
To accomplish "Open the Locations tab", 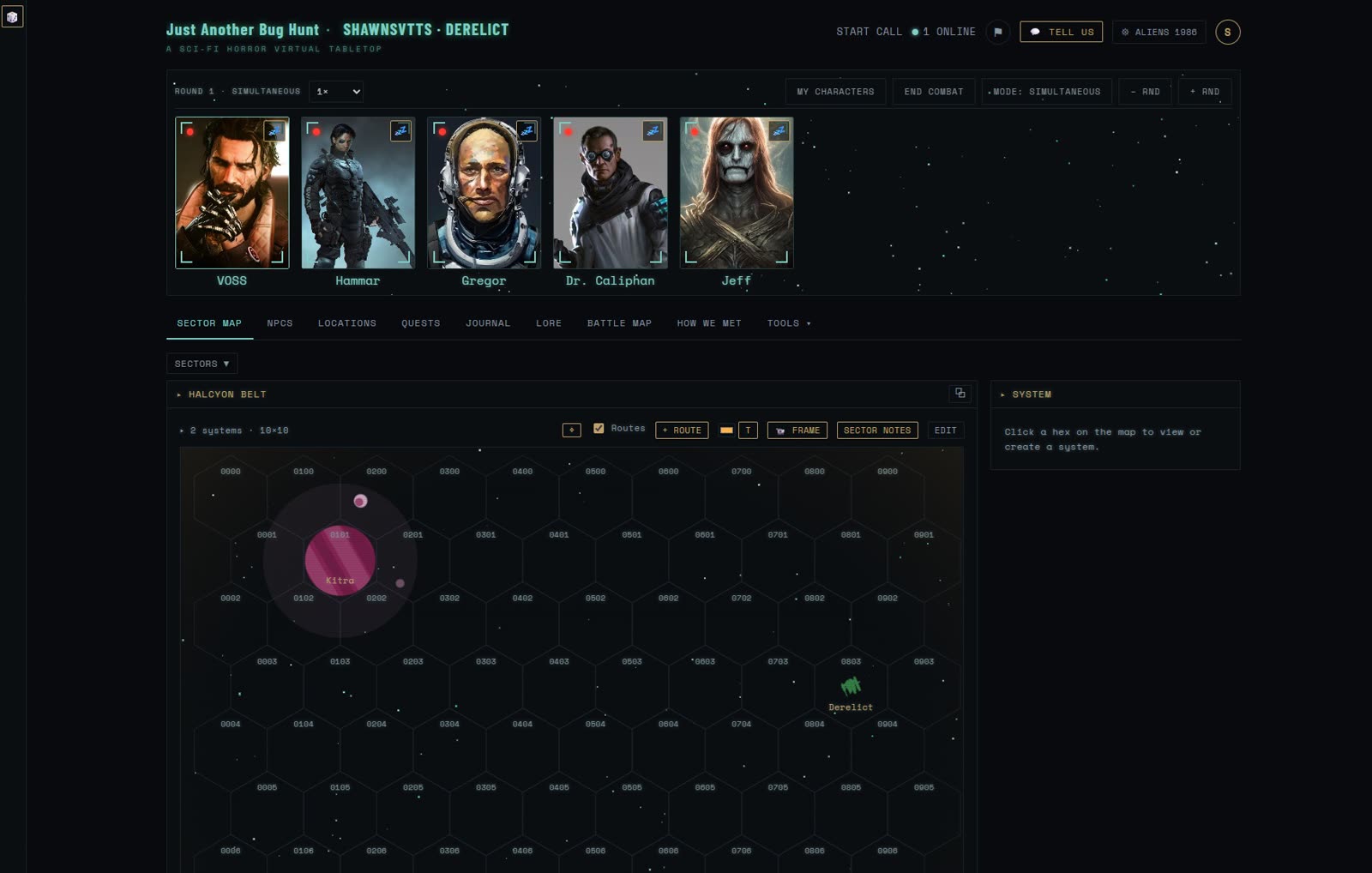I will point(347,323).
